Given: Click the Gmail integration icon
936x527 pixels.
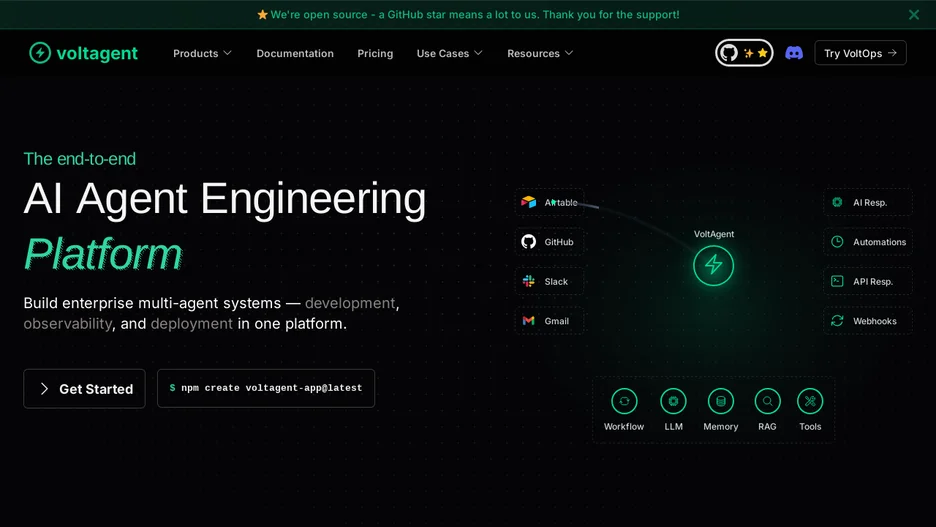Looking at the screenshot, I should (x=528, y=320).
